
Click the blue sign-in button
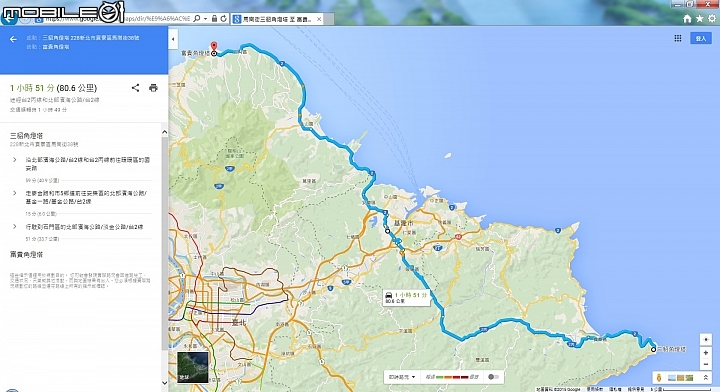701,39
